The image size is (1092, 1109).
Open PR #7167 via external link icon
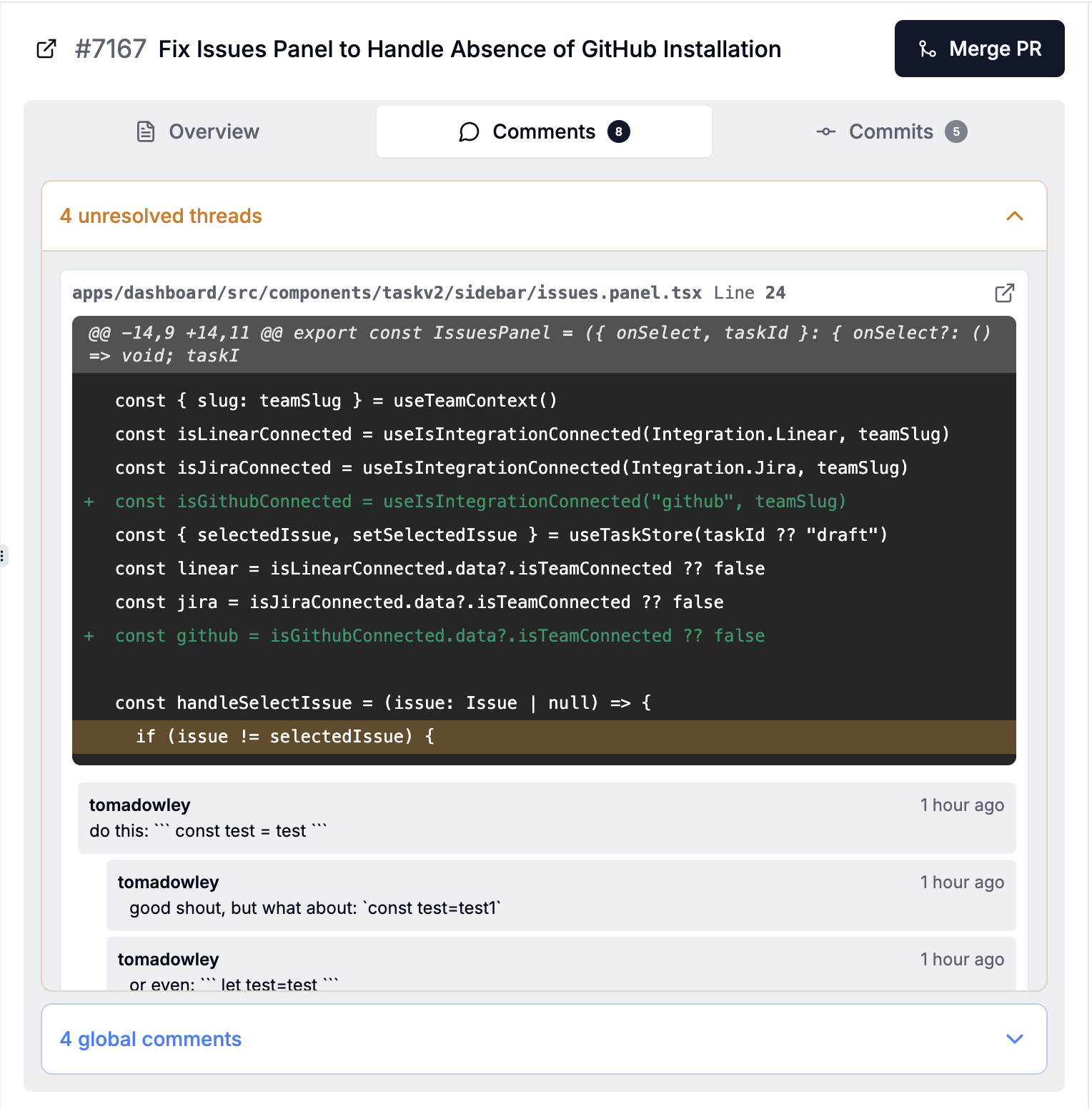[x=46, y=49]
